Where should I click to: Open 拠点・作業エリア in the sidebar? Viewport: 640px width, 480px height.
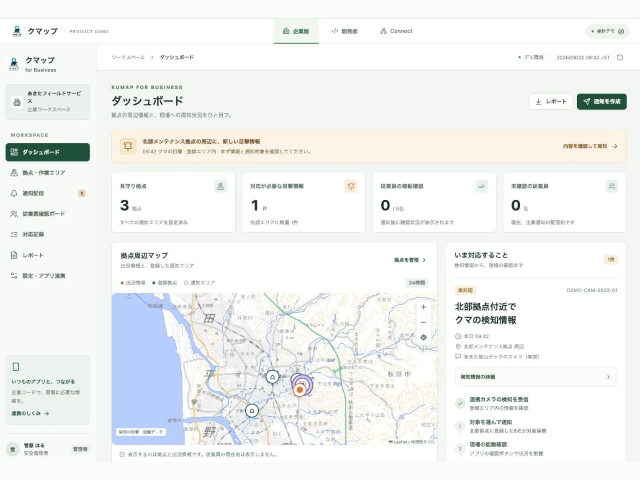click(48, 173)
